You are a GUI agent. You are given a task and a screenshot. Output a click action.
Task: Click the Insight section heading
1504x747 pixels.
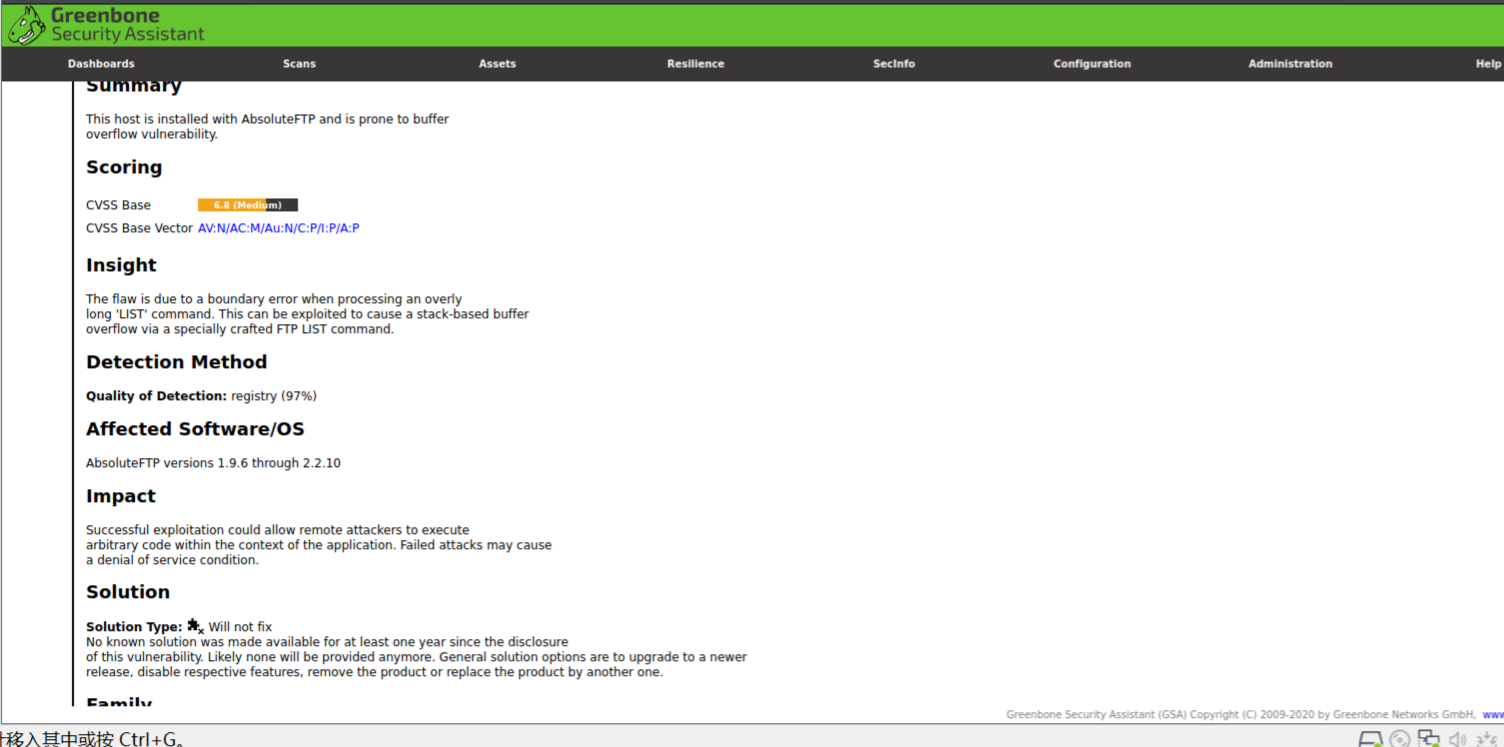121,265
